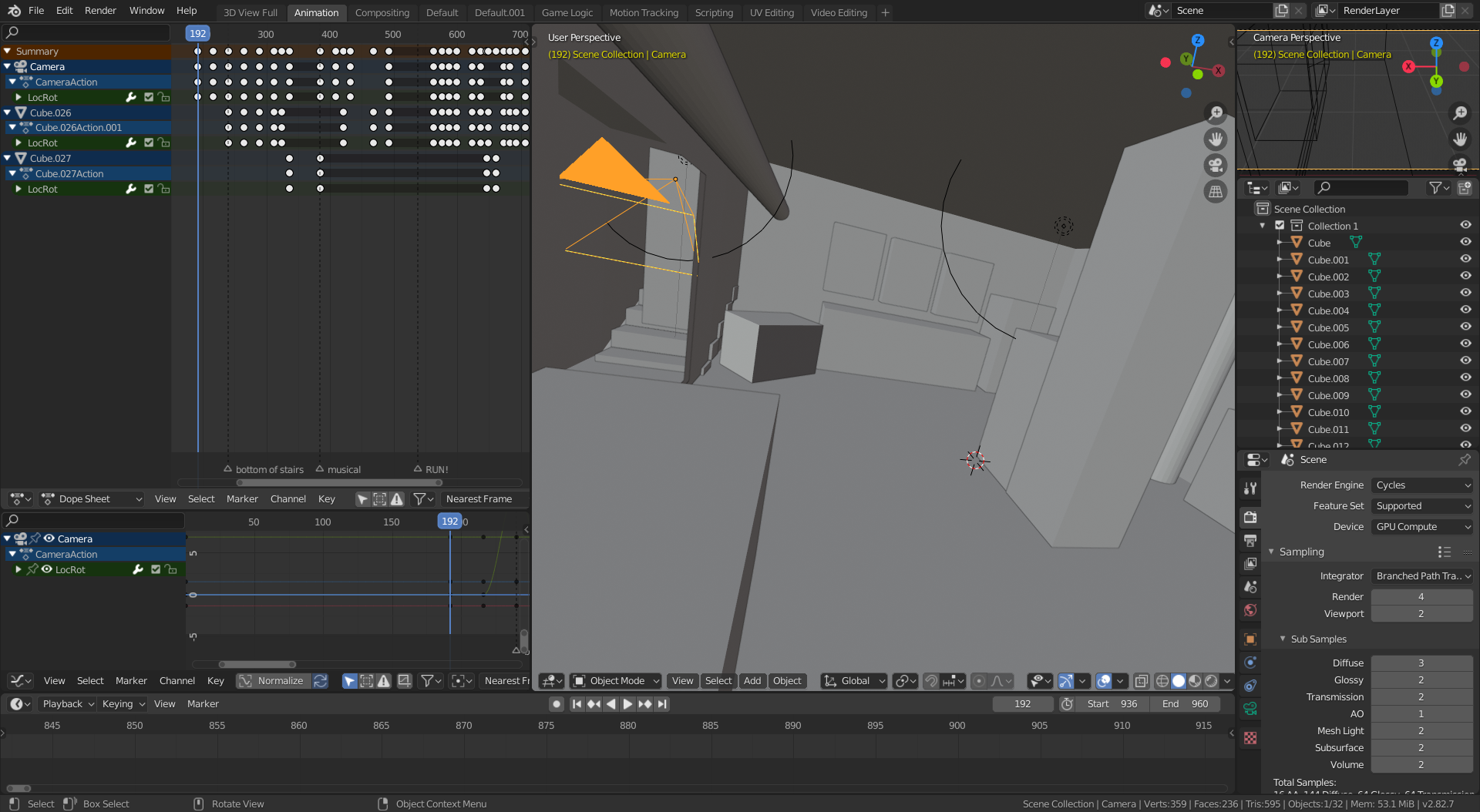This screenshot has width=1480, height=812.
Task: Toggle Collection 1 exclude checkbox
Action: (x=1280, y=226)
